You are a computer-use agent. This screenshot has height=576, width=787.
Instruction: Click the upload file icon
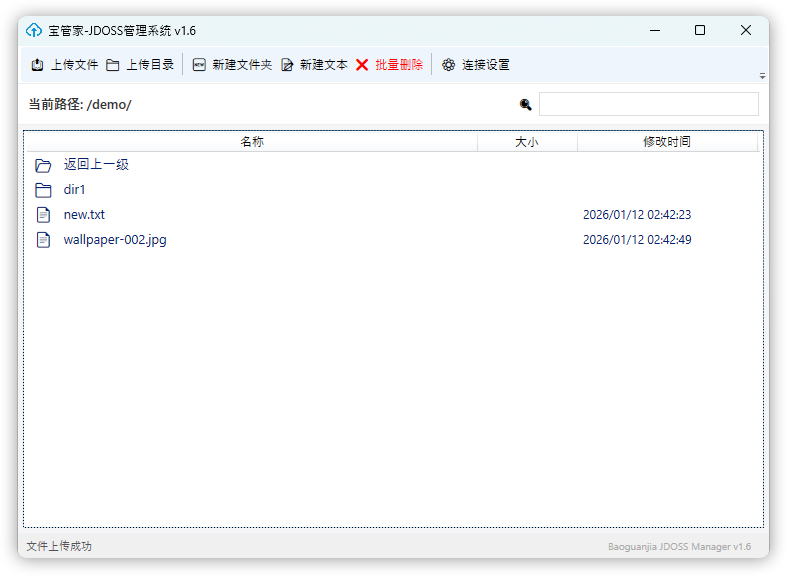(x=37, y=65)
